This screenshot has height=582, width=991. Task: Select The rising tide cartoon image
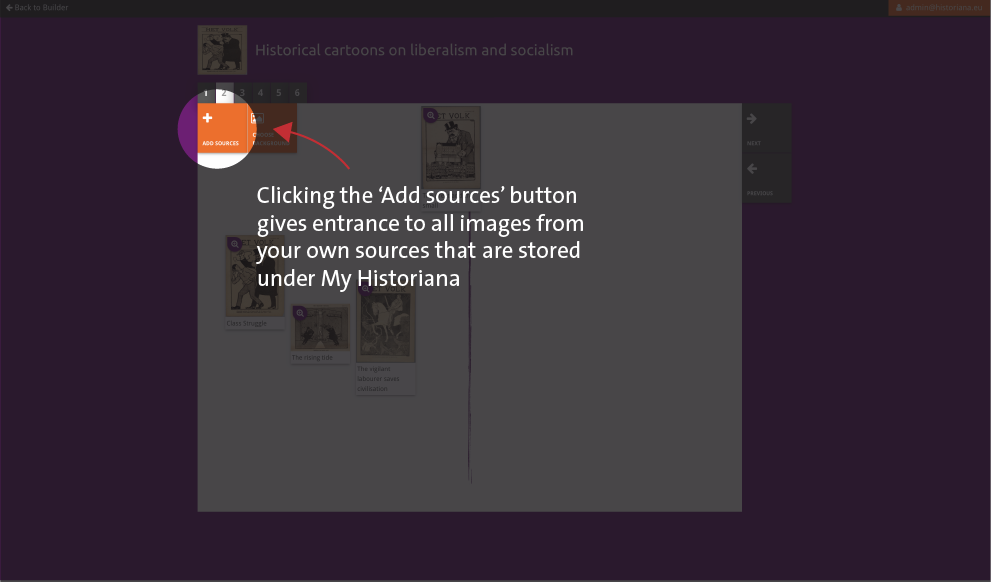click(x=322, y=330)
